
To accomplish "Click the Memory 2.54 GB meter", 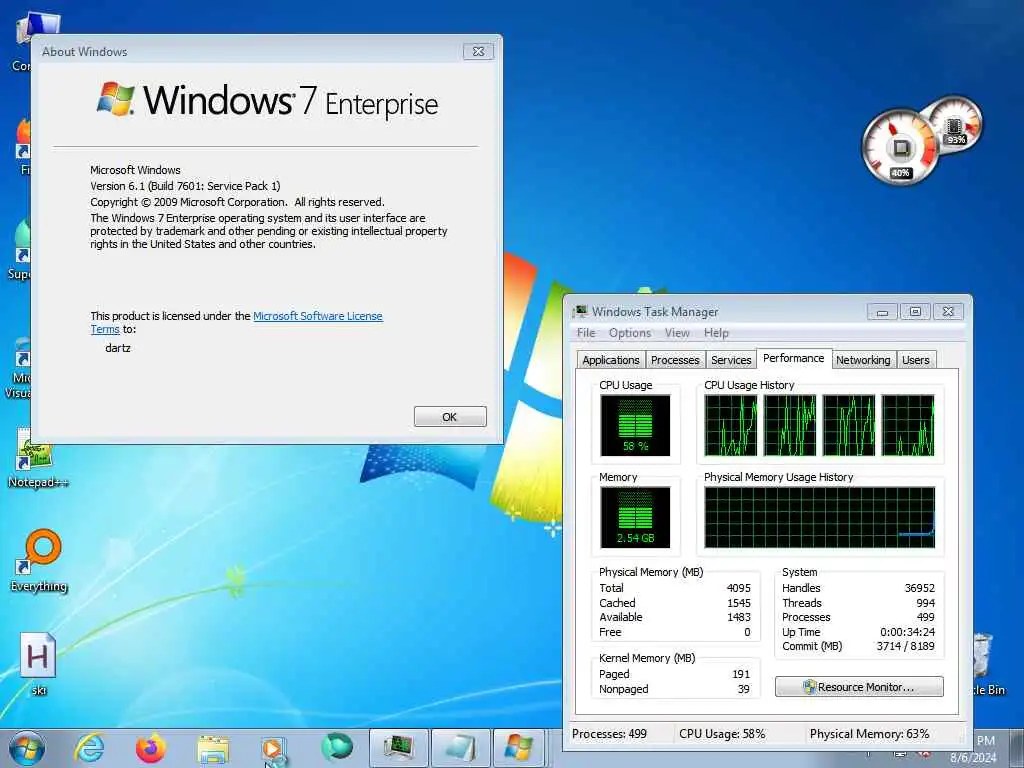I will (635, 517).
